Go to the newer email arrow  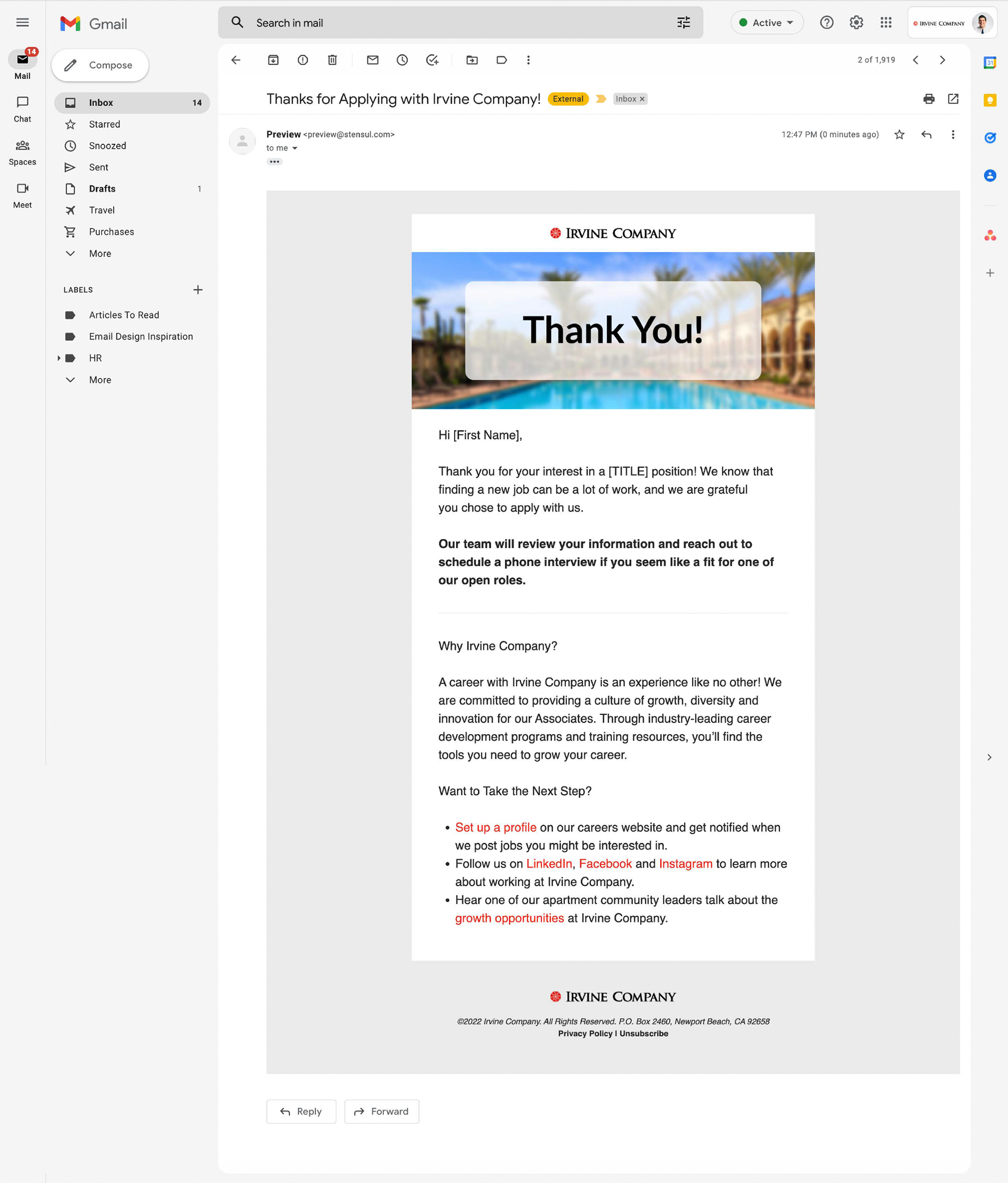pyautogui.click(x=916, y=60)
